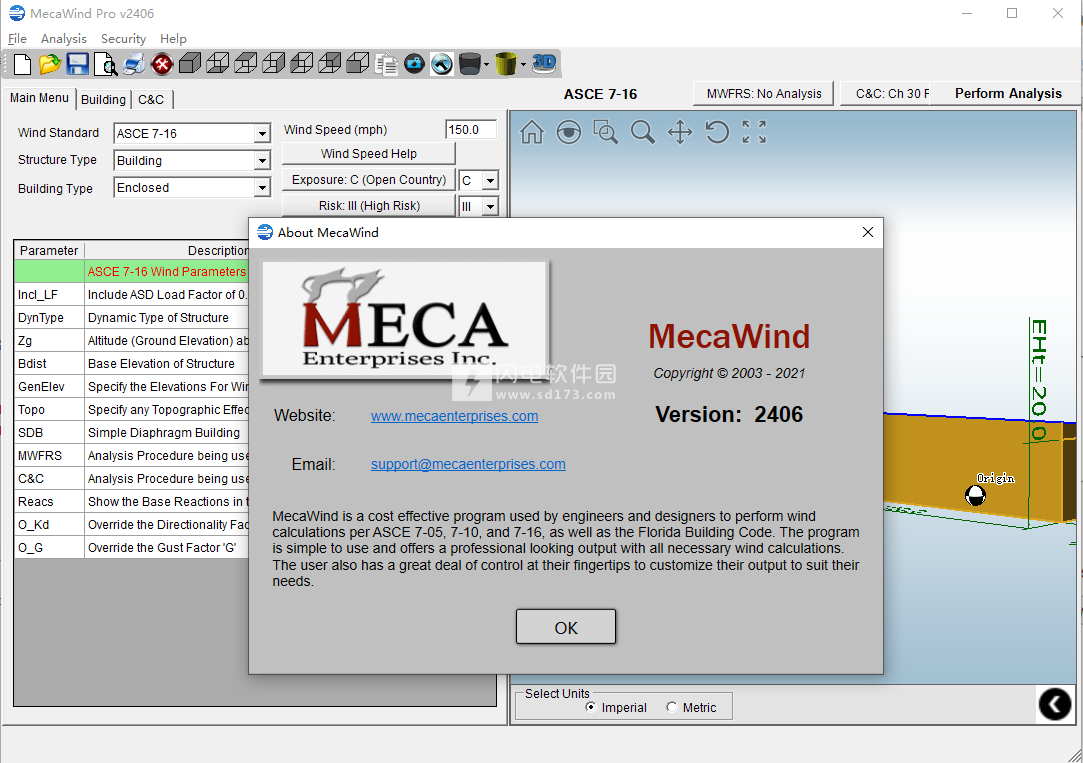Select the Zg parameter row
The height and width of the screenshot is (763, 1083).
(x=131, y=340)
